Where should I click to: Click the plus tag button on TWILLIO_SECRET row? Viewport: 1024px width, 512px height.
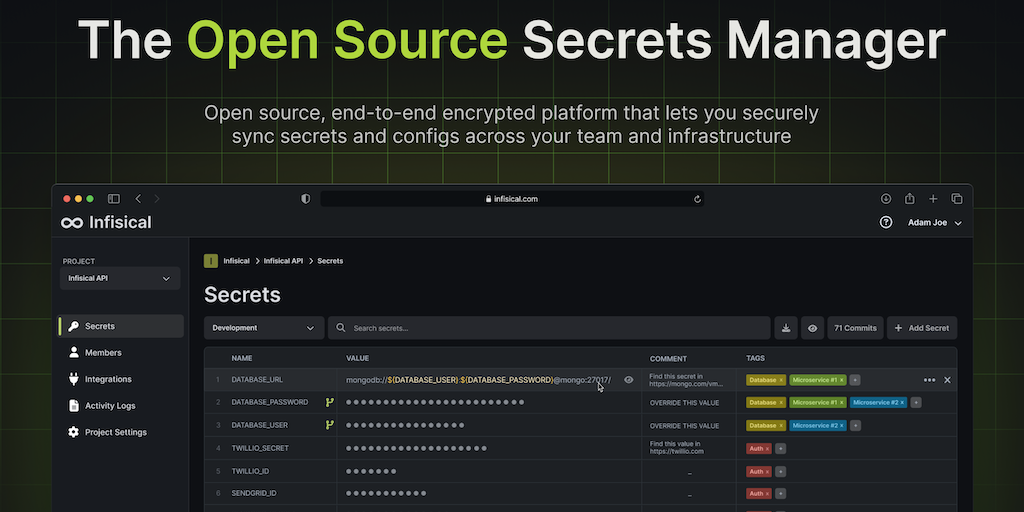coord(780,449)
